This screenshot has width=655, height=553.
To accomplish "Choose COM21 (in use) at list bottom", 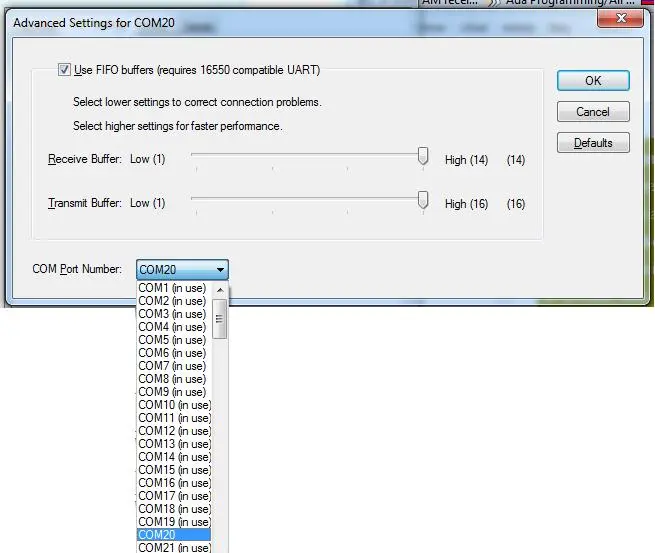I will coord(174,547).
